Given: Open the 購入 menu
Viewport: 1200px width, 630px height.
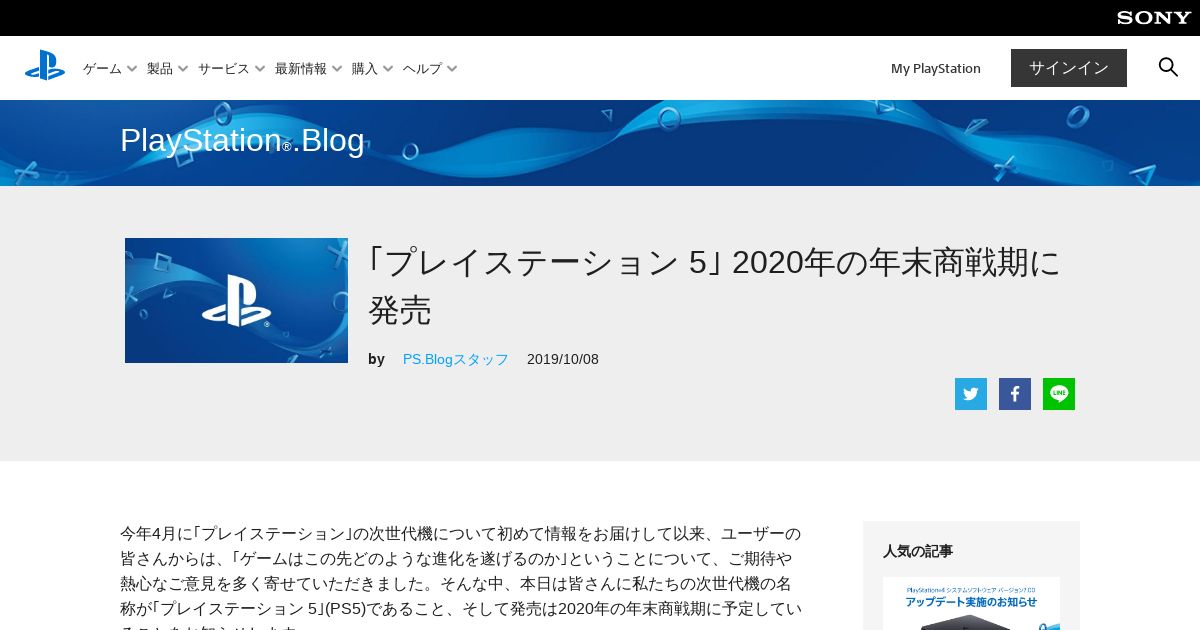Looking at the screenshot, I should [365, 69].
